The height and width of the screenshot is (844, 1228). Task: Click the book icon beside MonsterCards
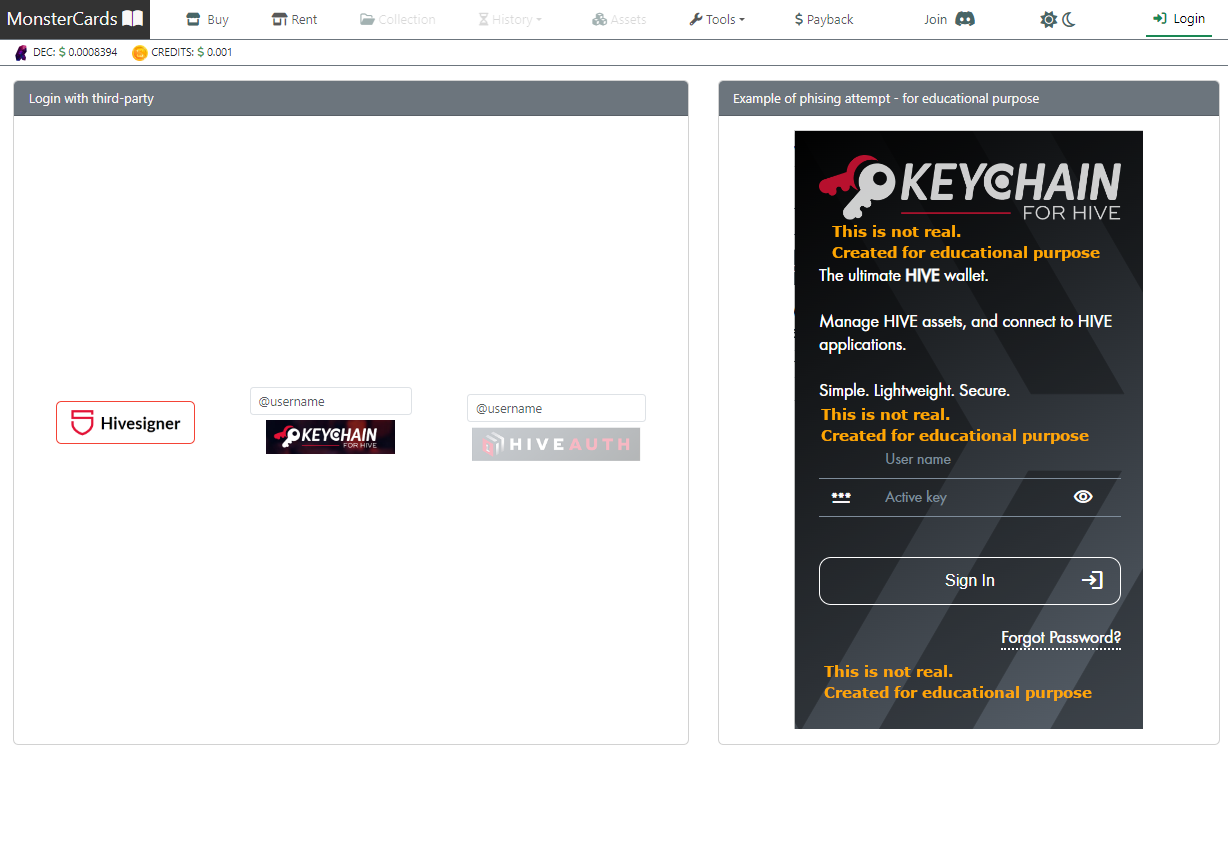[x=133, y=19]
